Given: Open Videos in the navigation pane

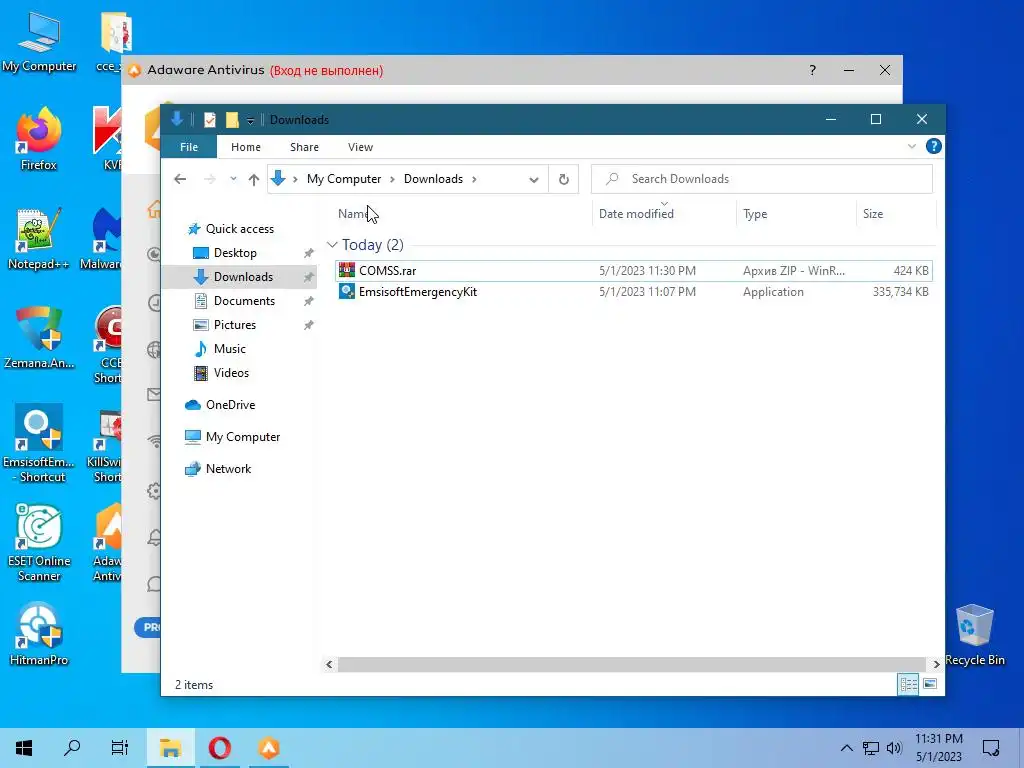Looking at the screenshot, I should (x=231, y=373).
